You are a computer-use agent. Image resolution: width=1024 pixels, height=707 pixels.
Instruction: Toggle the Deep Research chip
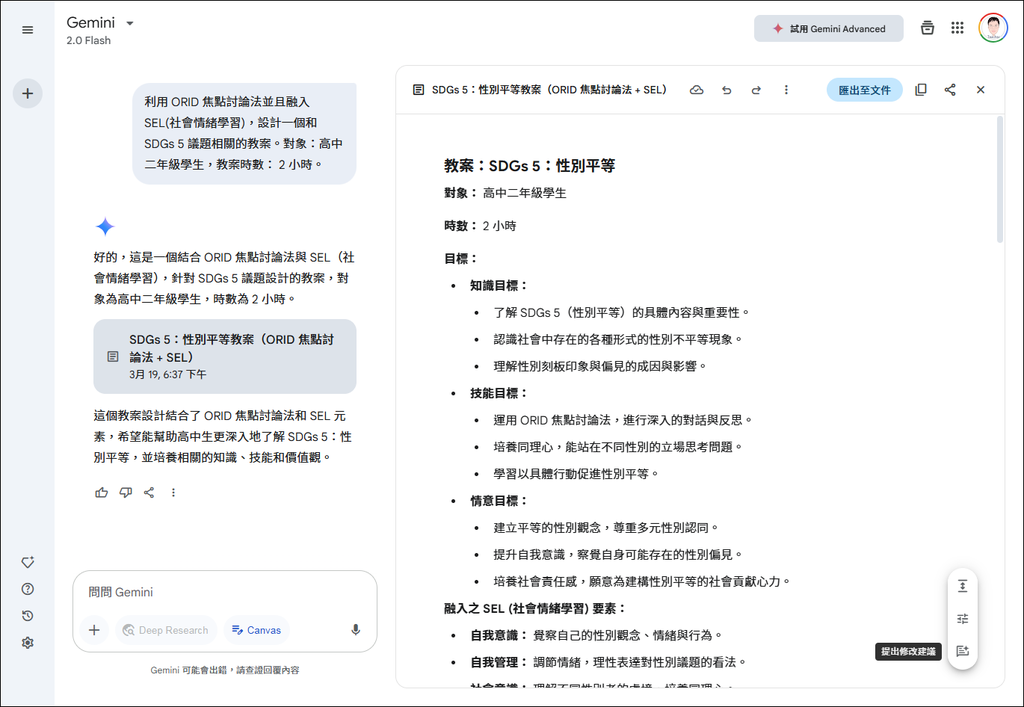[x=166, y=630]
